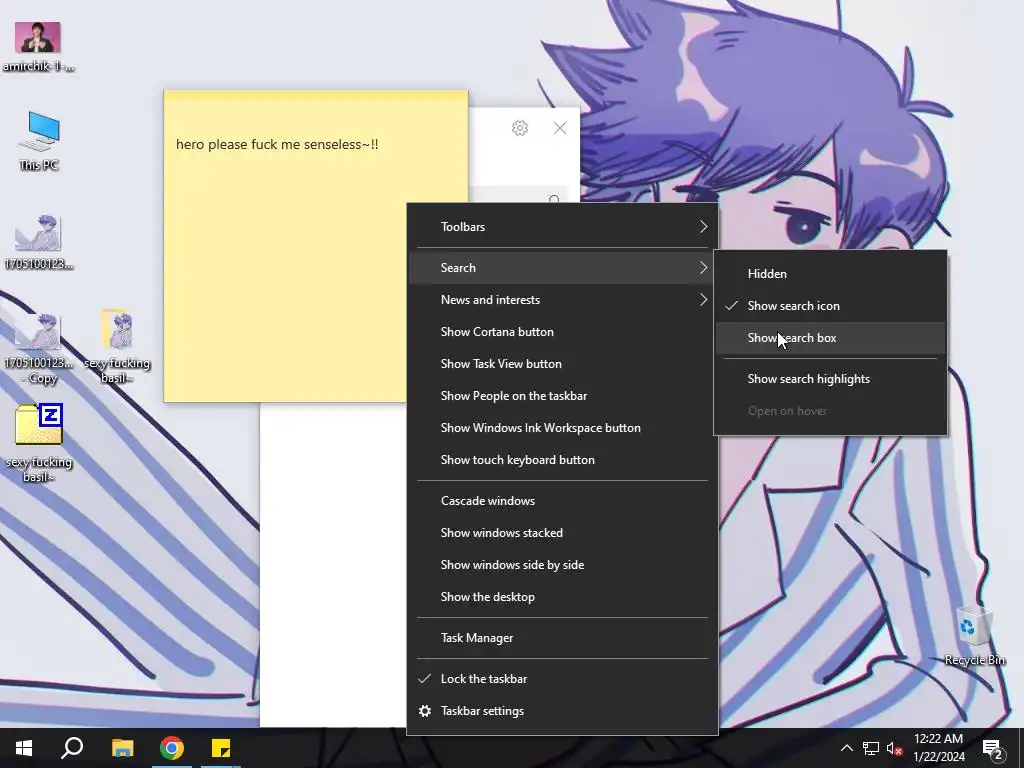Choose Cascade windows
Screen dimensions: 1024x768
point(562,501)
